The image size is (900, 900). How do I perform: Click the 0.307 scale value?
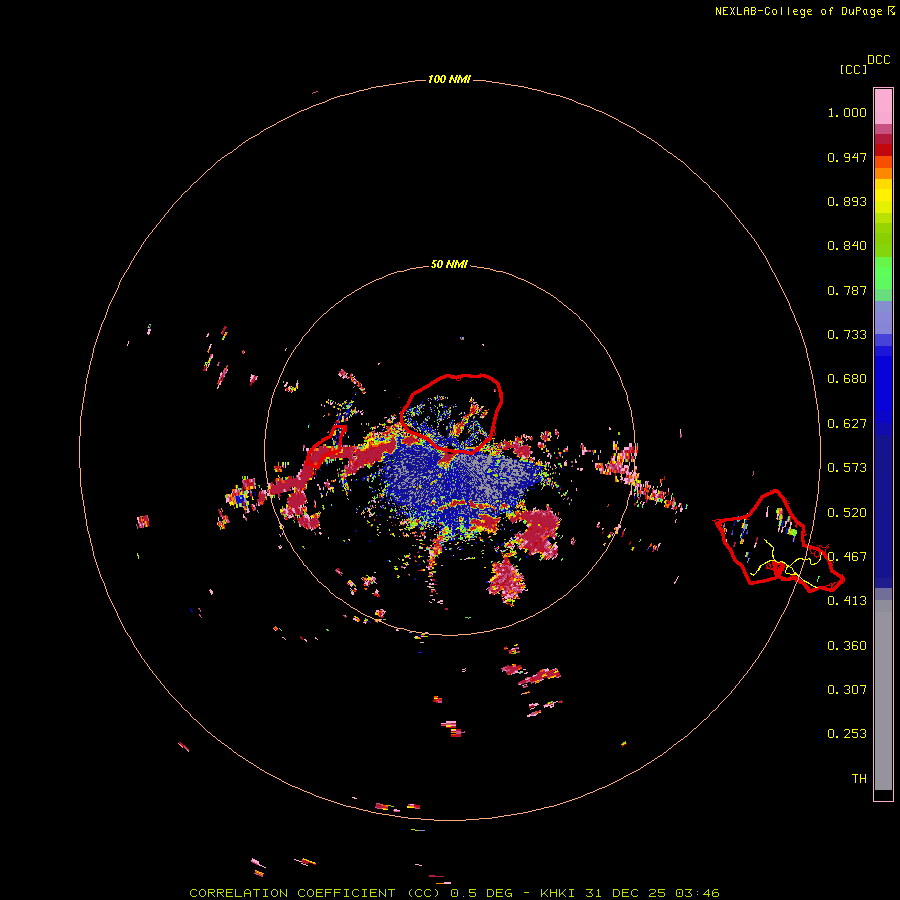coord(847,690)
